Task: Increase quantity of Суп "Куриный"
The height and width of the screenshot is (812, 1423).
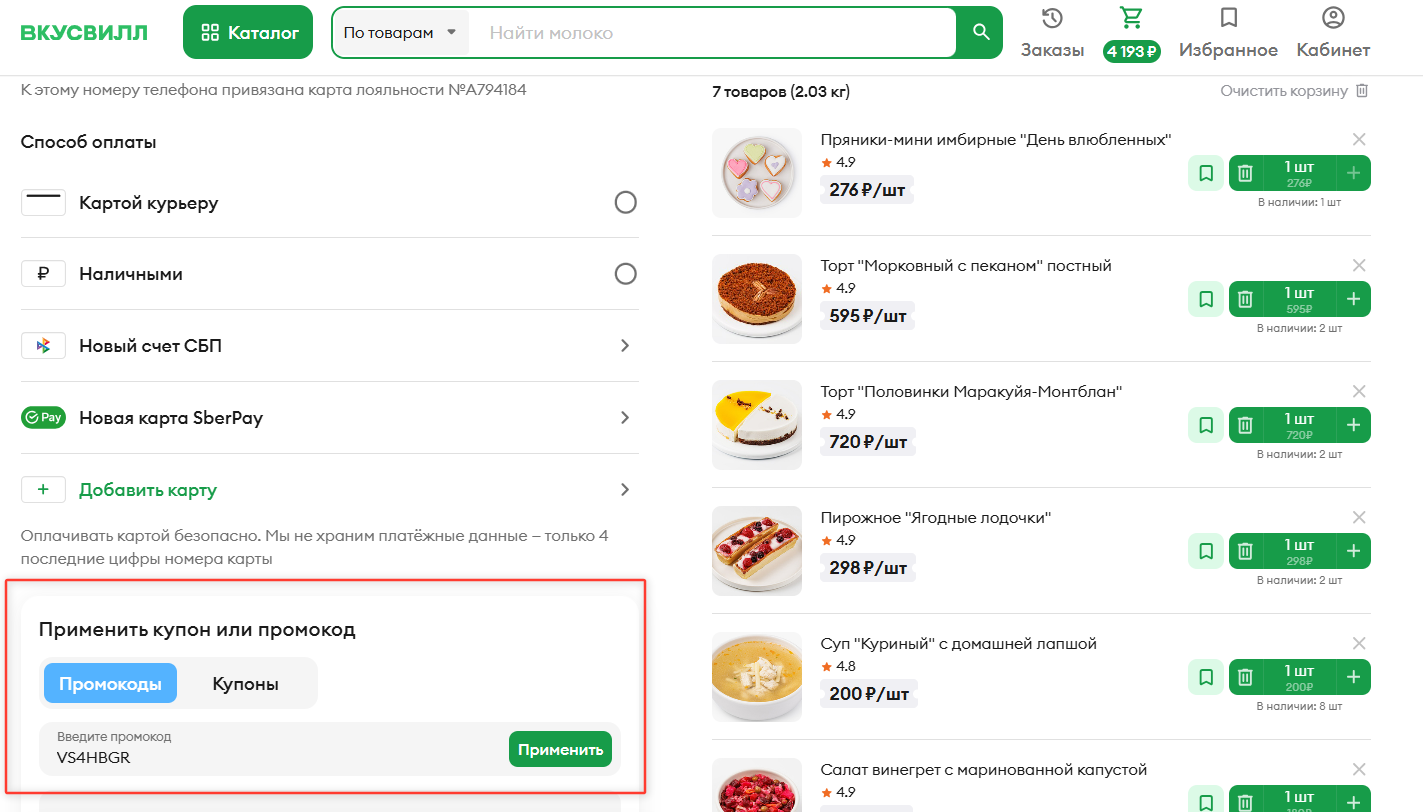Action: (x=1354, y=677)
